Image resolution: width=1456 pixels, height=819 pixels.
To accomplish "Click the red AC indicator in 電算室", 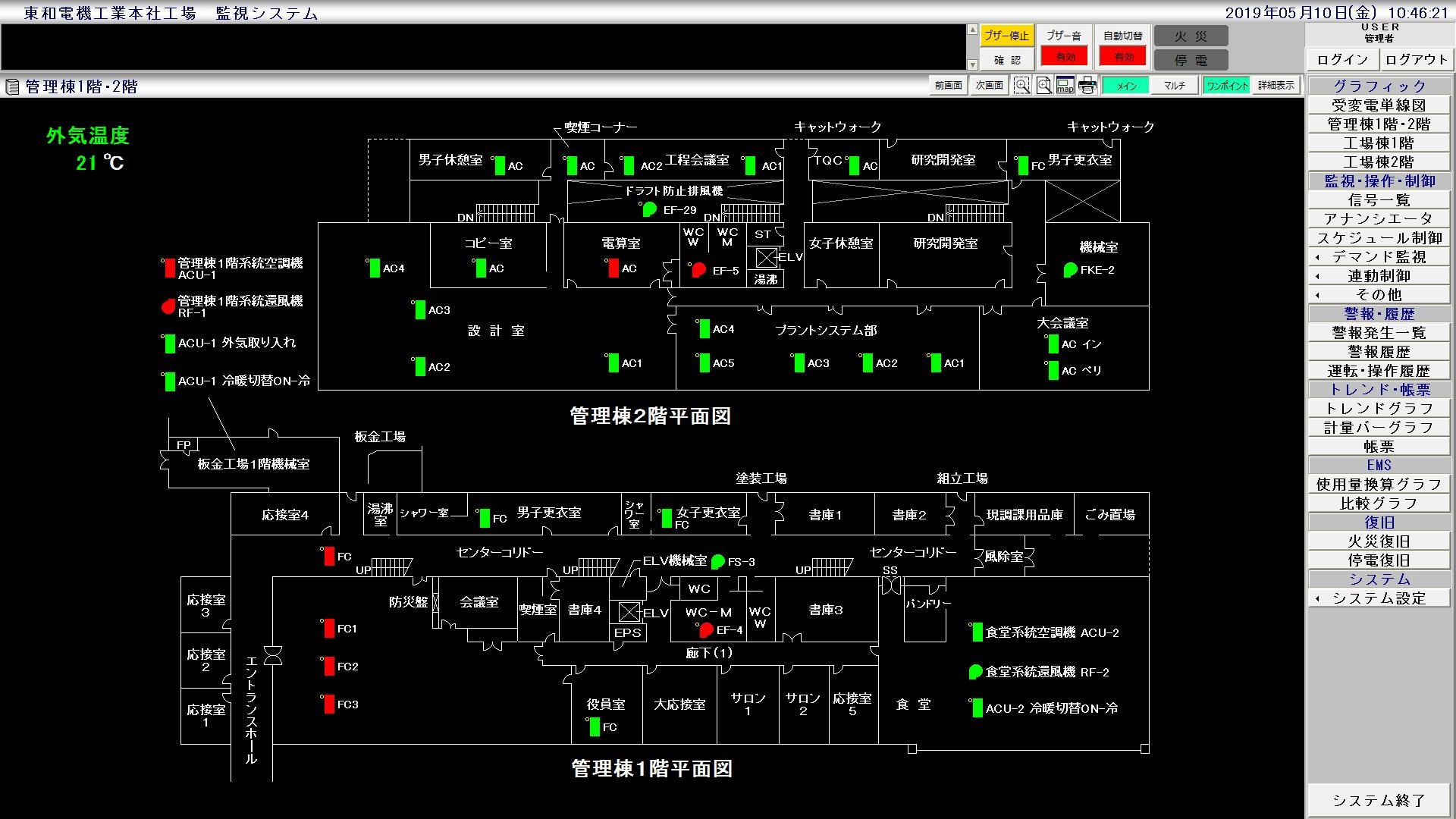I will [613, 268].
